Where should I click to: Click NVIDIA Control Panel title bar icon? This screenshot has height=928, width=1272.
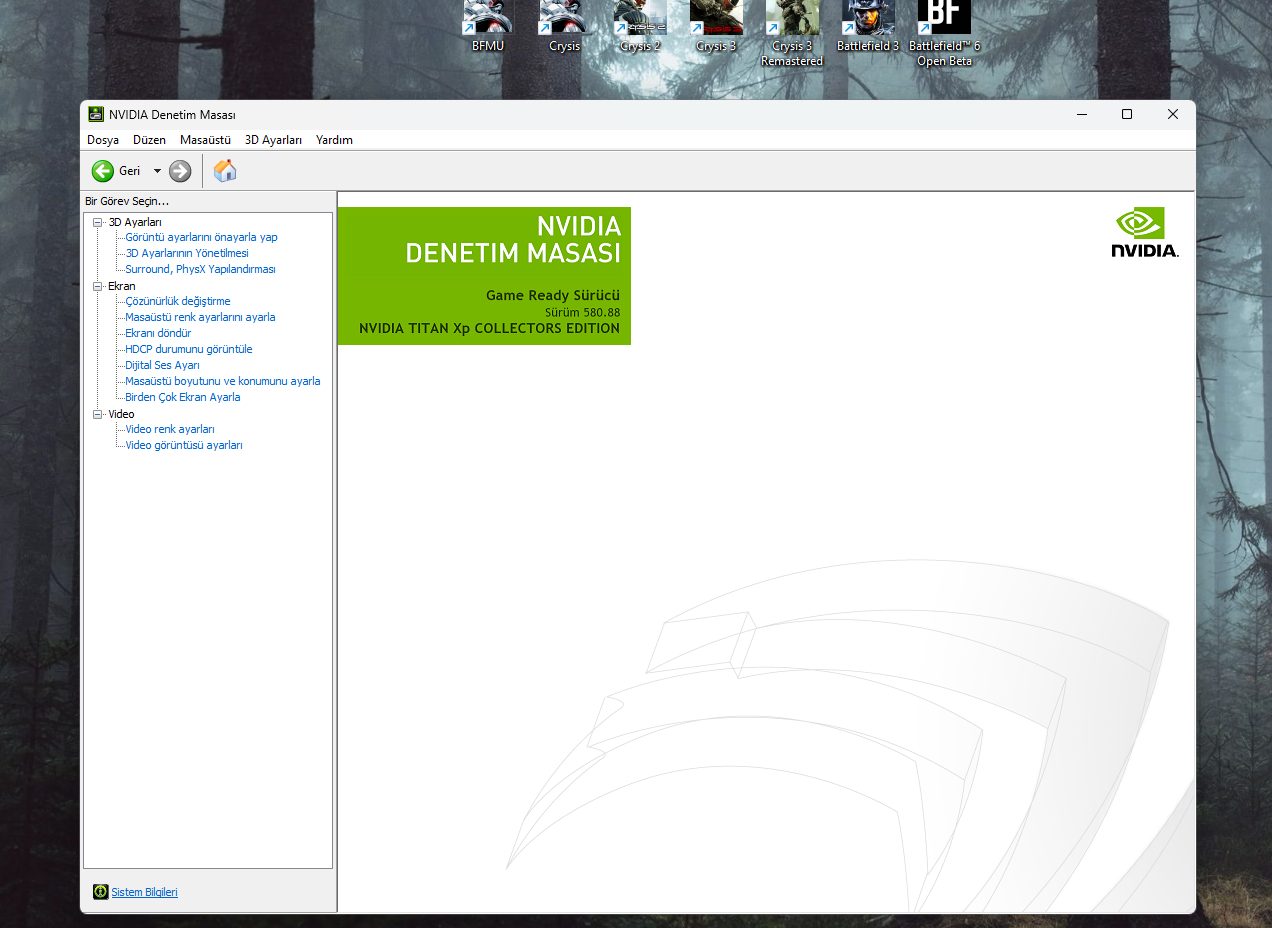point(96,115)
